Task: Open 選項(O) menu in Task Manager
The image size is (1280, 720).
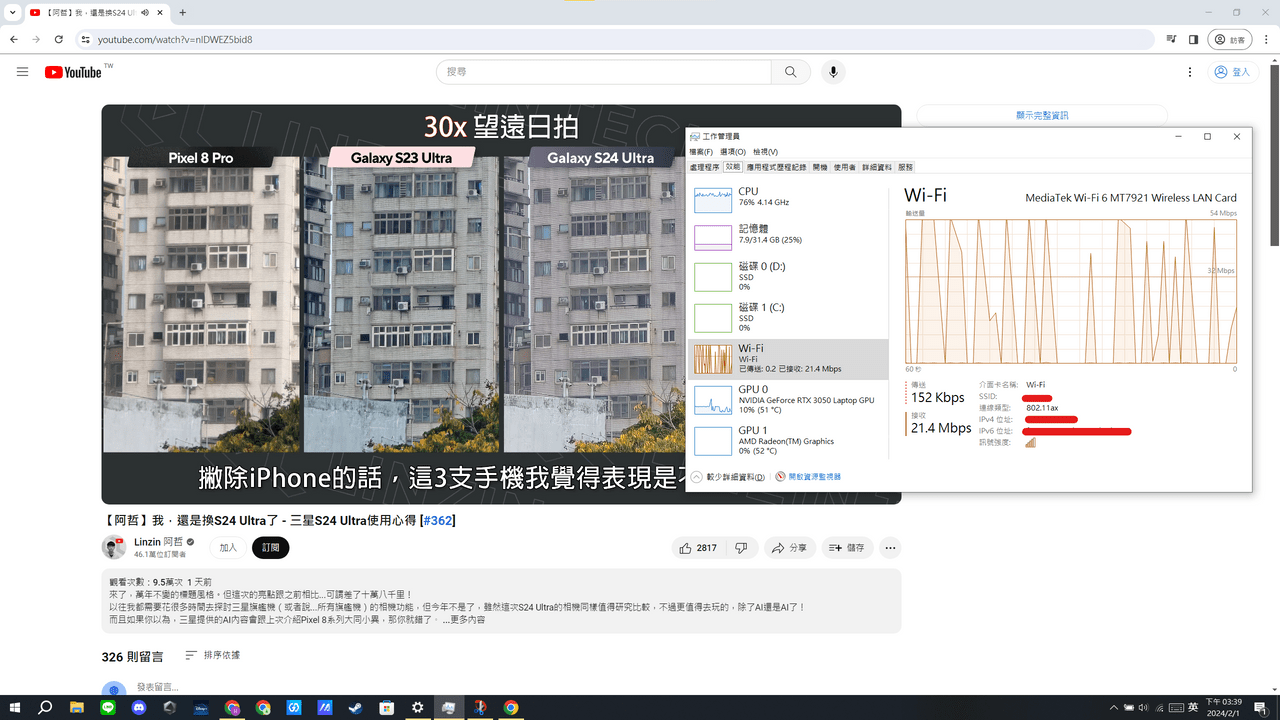Action: click(x=733, y=152)
